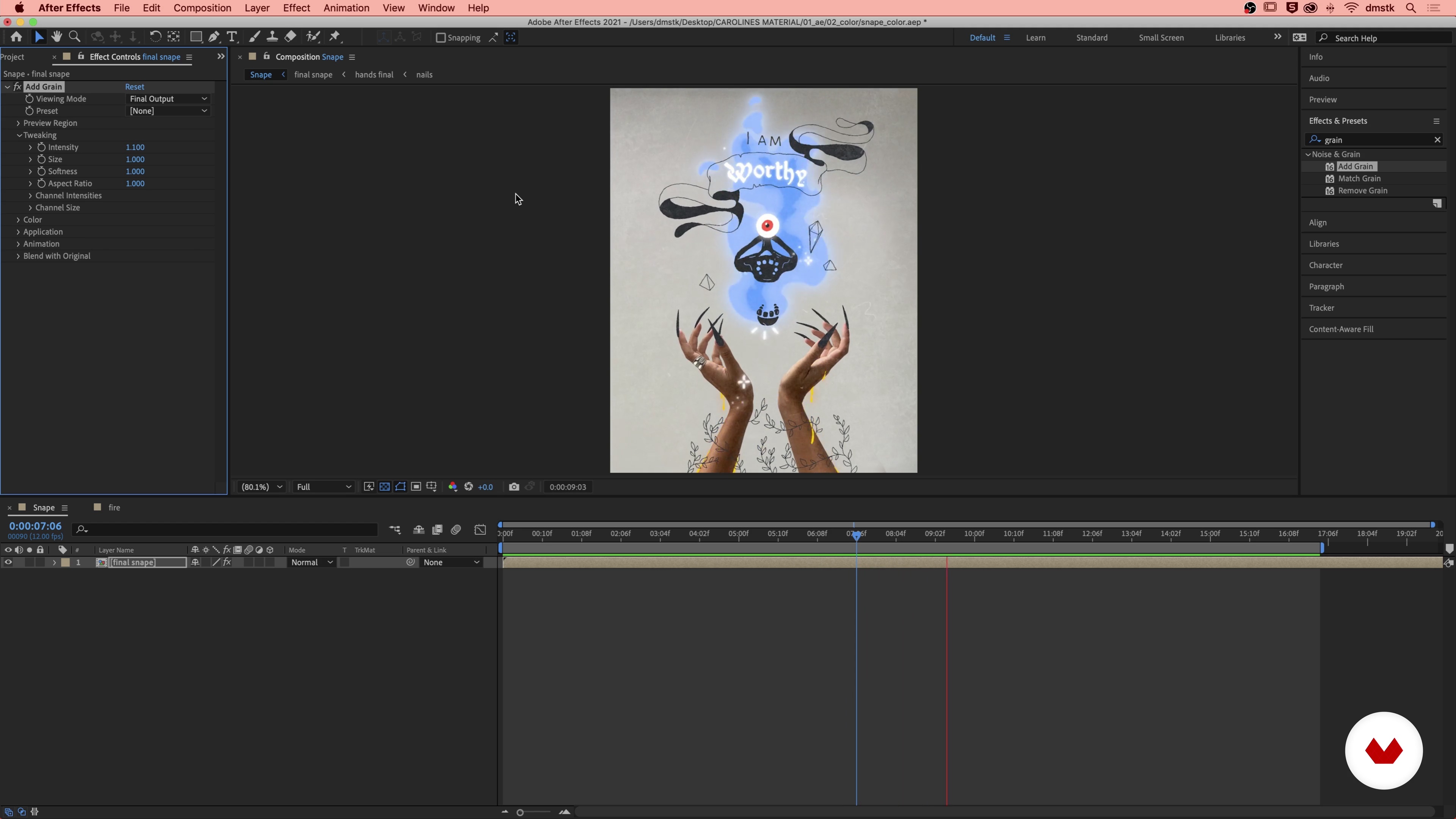Click the current time 0:00:07:06 display
This screenshot has width=1456, height=819.
tap(35, 526)
